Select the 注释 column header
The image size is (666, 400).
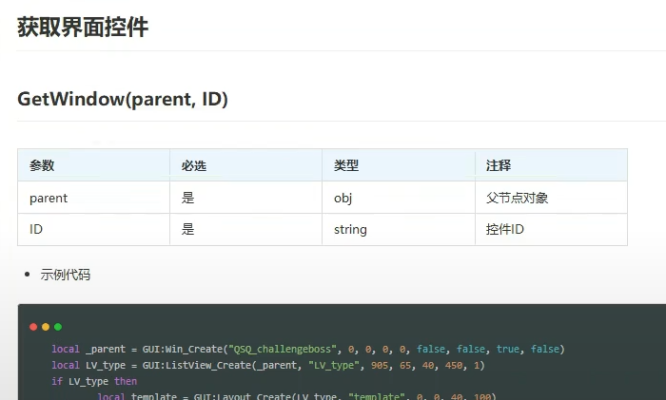point(498,165)
